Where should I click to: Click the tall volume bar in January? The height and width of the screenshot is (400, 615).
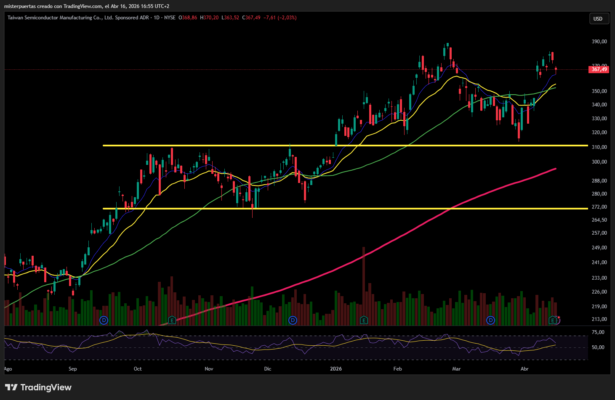click(x=364, y=285)
